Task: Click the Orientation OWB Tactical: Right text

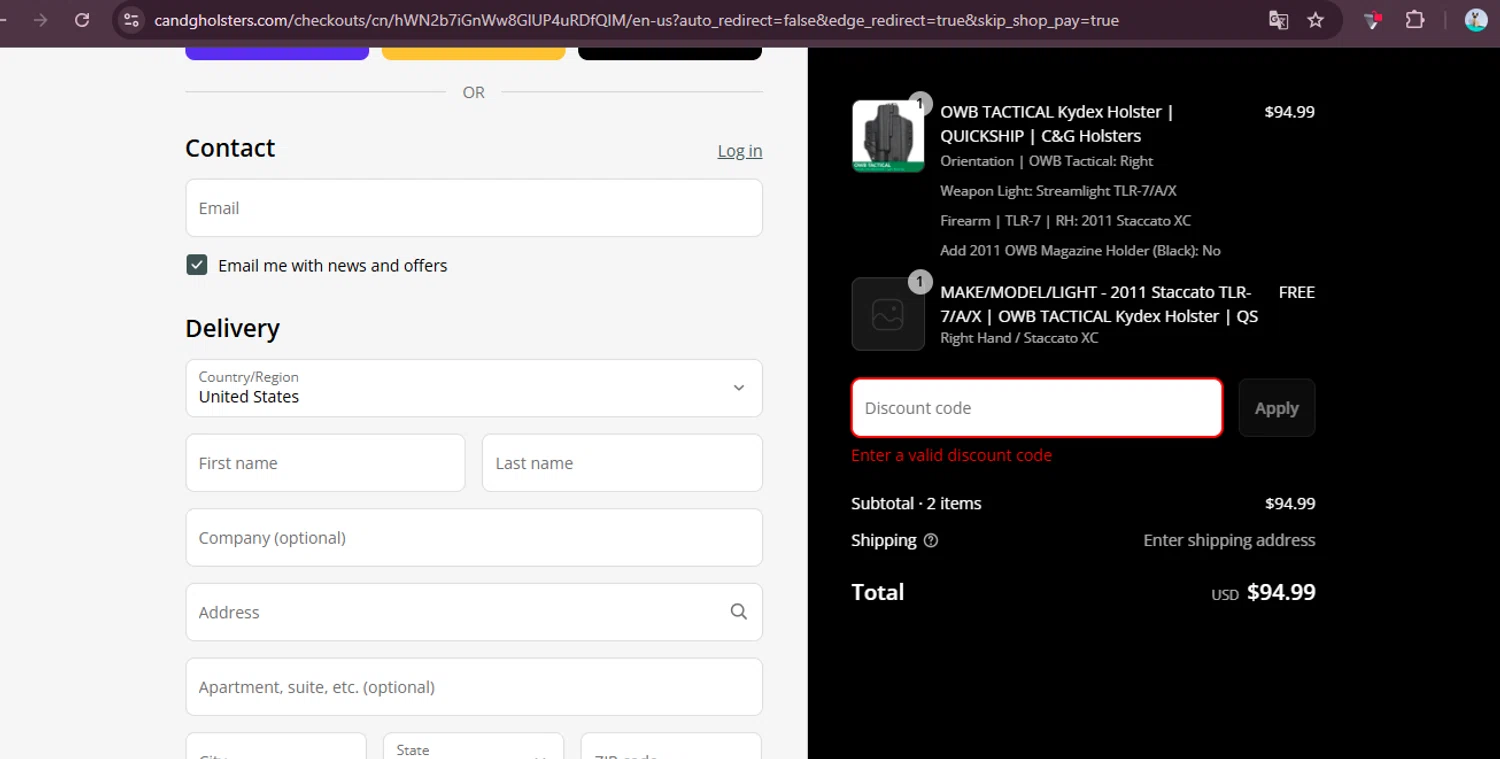Action: 1046,161
